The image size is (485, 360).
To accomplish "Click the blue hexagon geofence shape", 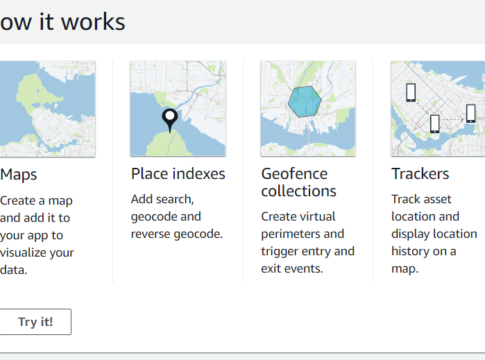I will tap(305, 102).
